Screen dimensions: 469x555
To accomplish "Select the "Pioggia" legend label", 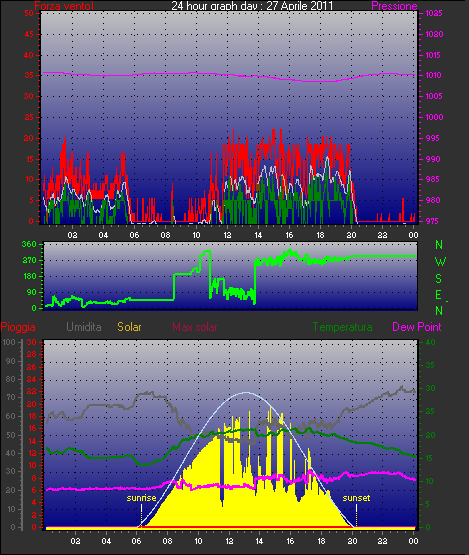I will coord(18,327).
